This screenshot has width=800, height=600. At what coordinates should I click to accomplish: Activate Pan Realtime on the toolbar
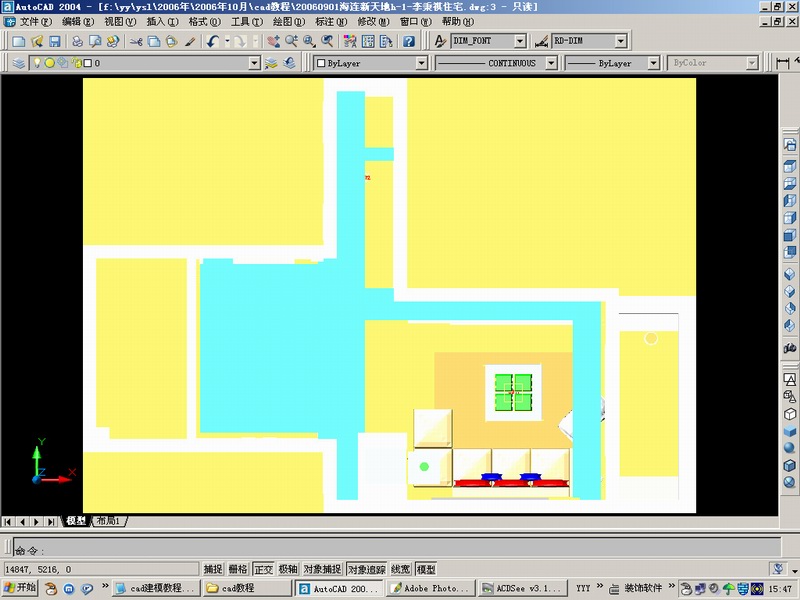coord(276,42)
